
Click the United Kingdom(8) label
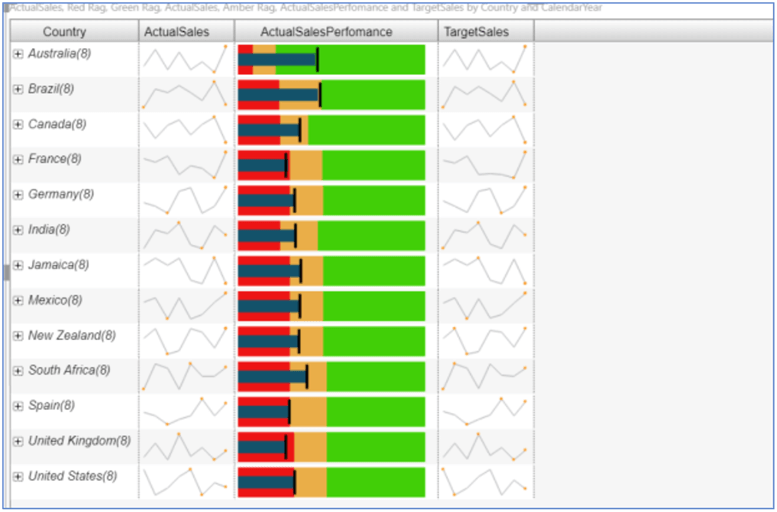click(x=79, y=441)
